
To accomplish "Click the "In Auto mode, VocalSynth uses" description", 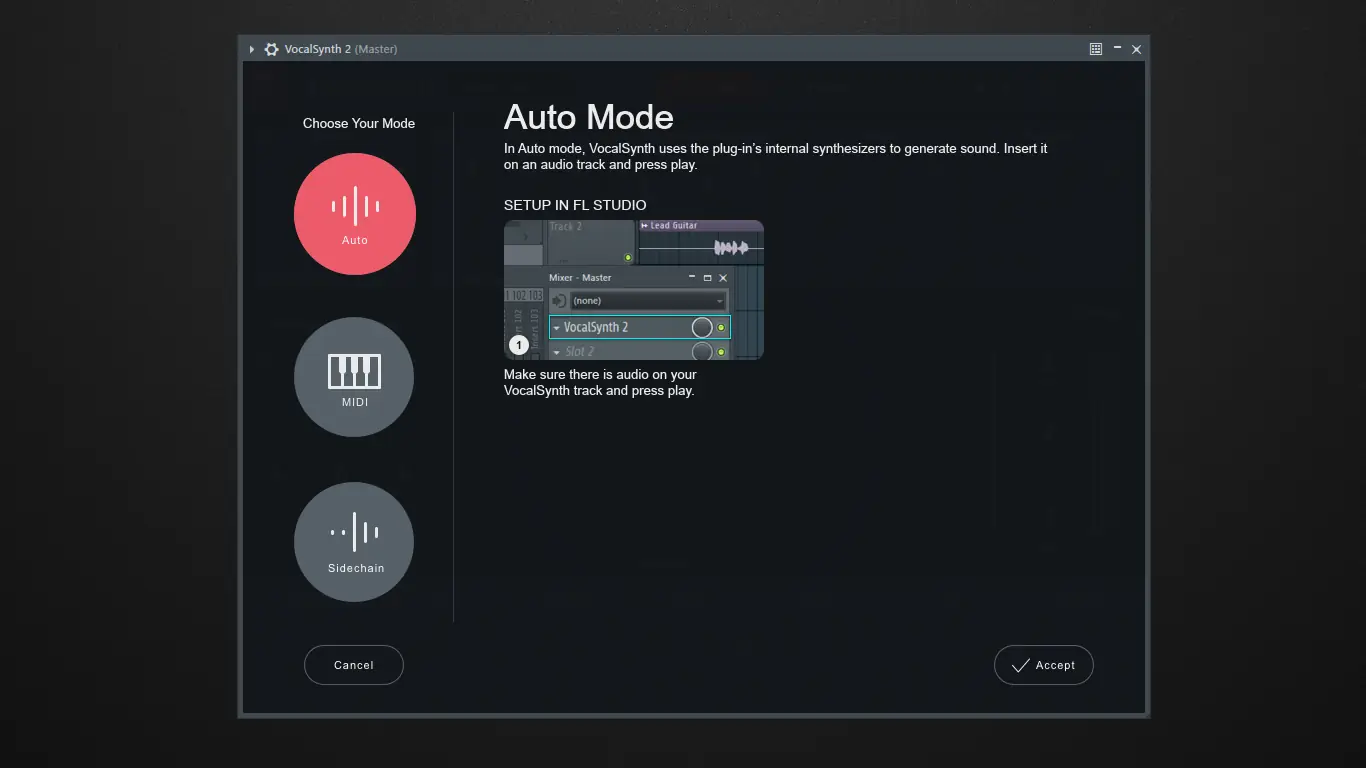I will click(x=776, y=156).
